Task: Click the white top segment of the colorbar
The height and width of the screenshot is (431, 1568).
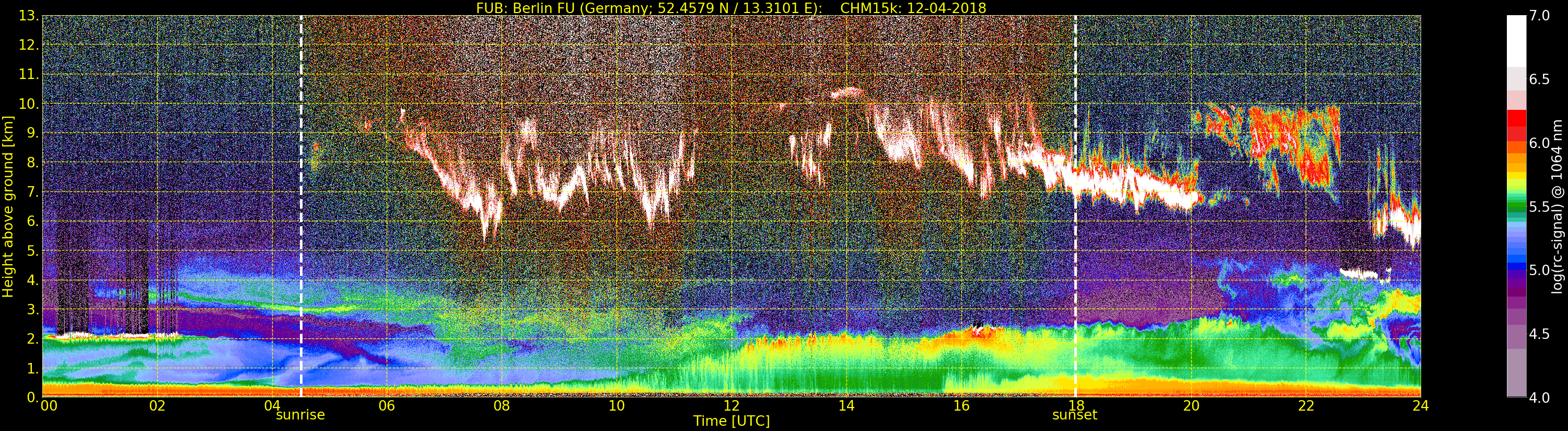Action: 1516,41
